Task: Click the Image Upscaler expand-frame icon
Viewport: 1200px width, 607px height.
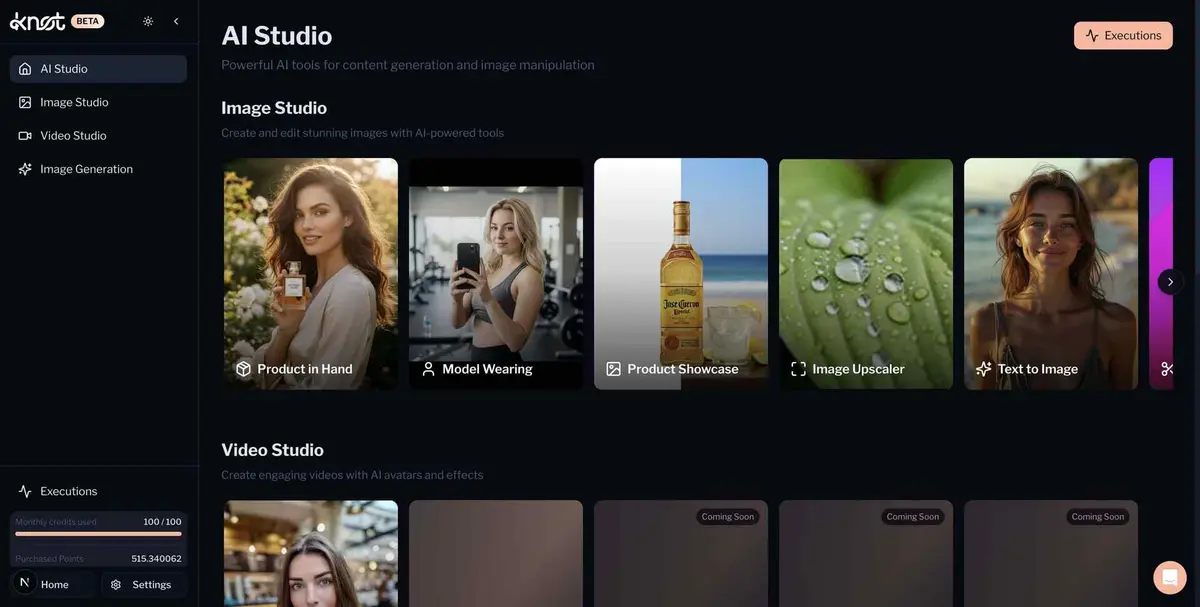Action: pos(798,369)
